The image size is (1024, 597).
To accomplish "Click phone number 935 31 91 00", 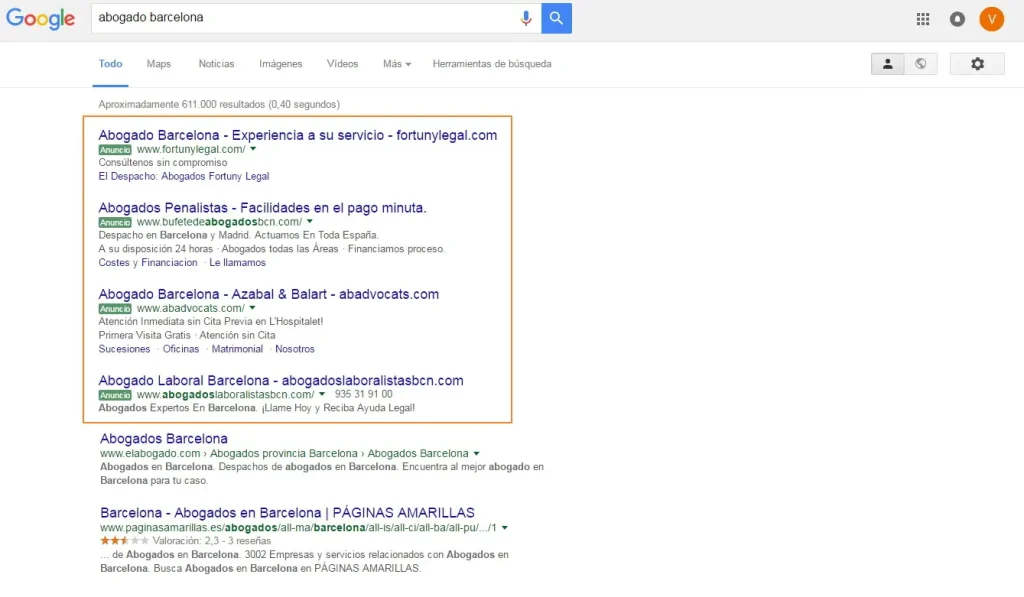I will pyautogui.click(x=364, y=395).
